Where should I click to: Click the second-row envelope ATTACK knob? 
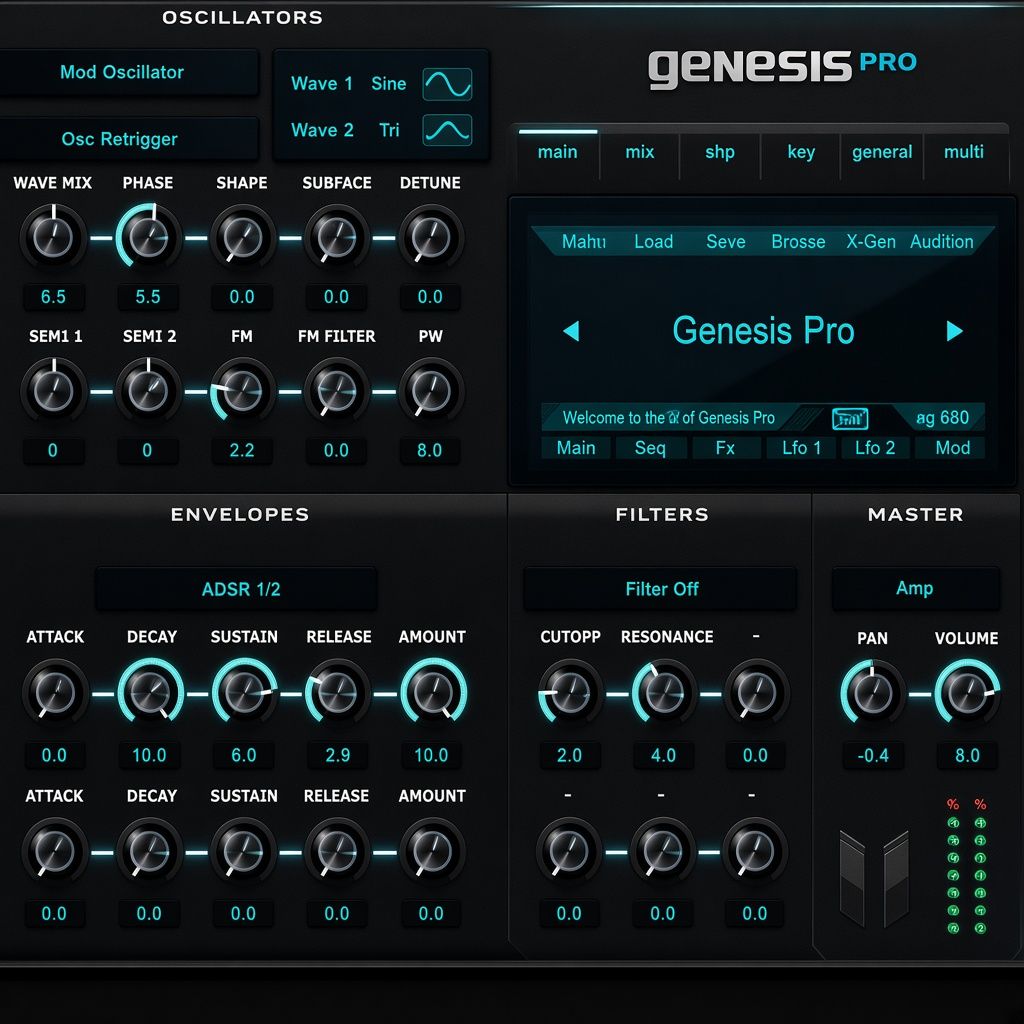tap(54, 851)
